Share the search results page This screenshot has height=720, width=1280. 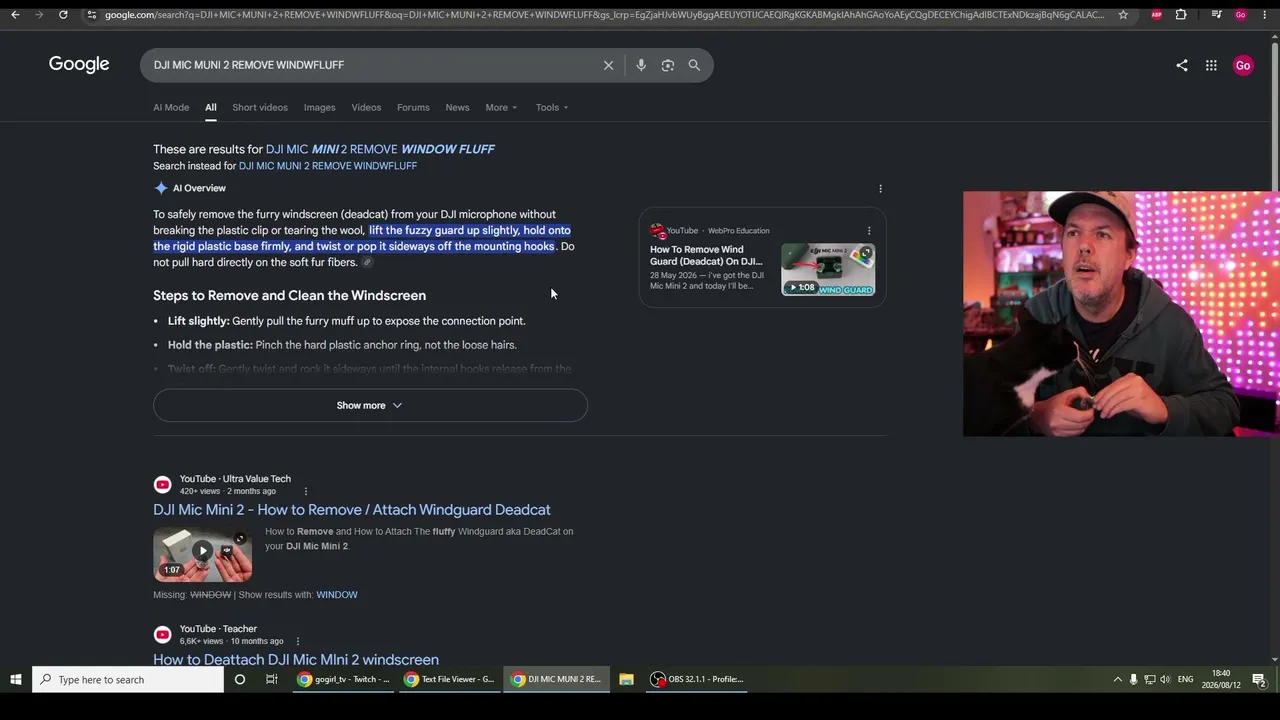click(1182, 65)
